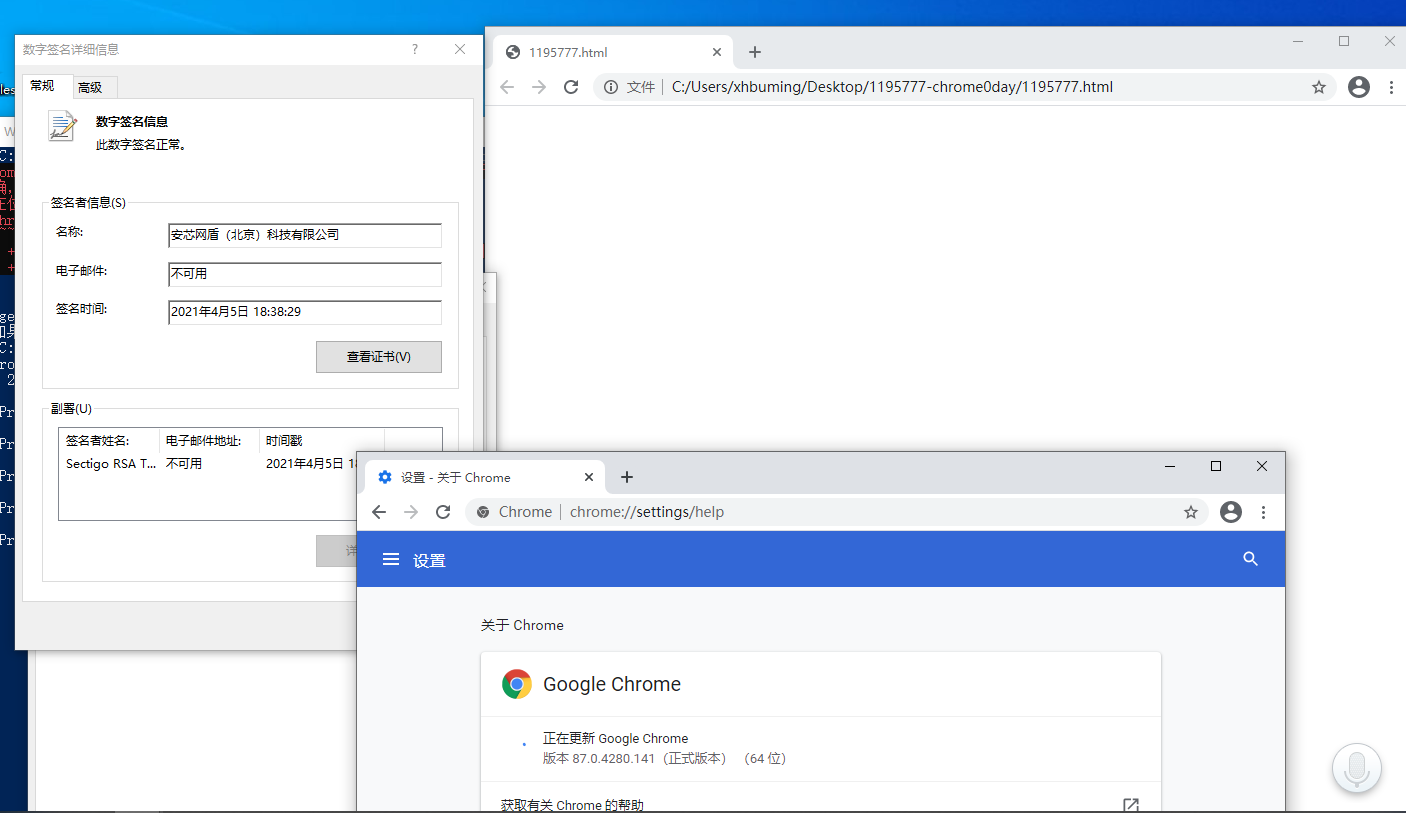Screen dimensions: 1406x813
Task: Click version text 87.0.4280.141
Action: [613, 759]
